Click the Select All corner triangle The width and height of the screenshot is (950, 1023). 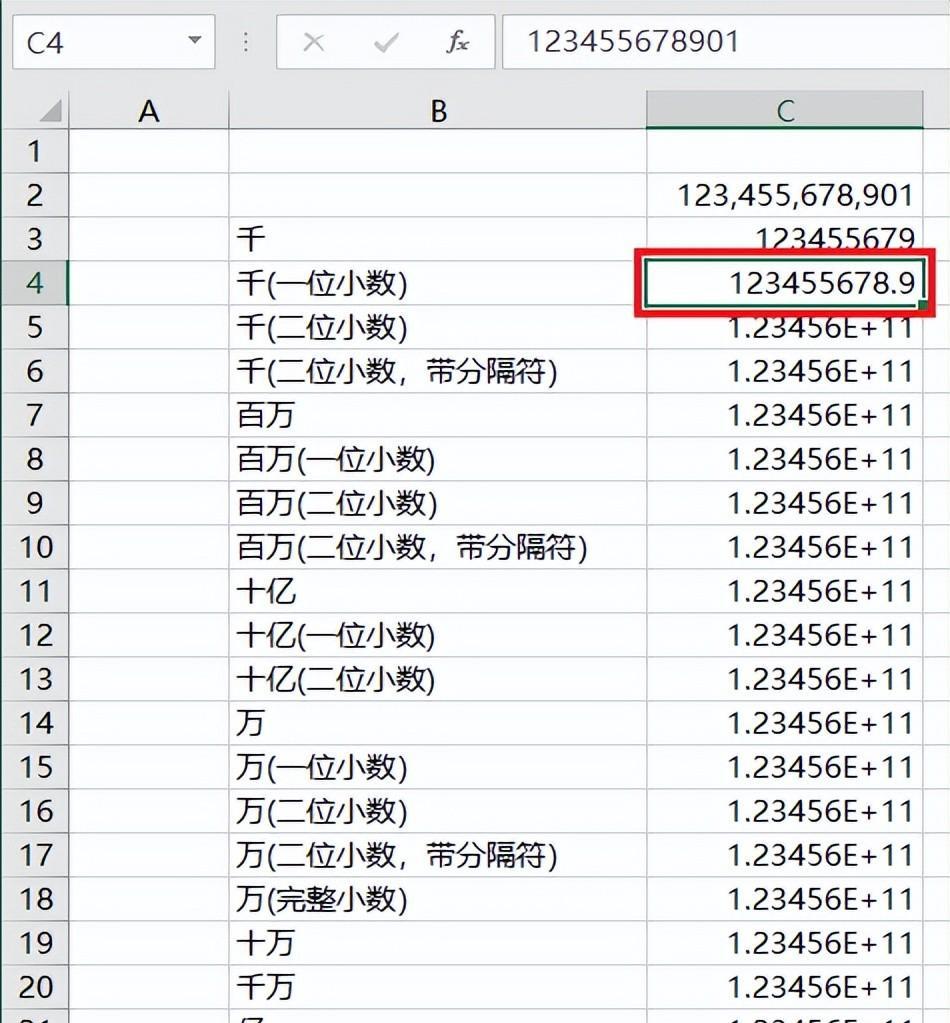point(50,110)
